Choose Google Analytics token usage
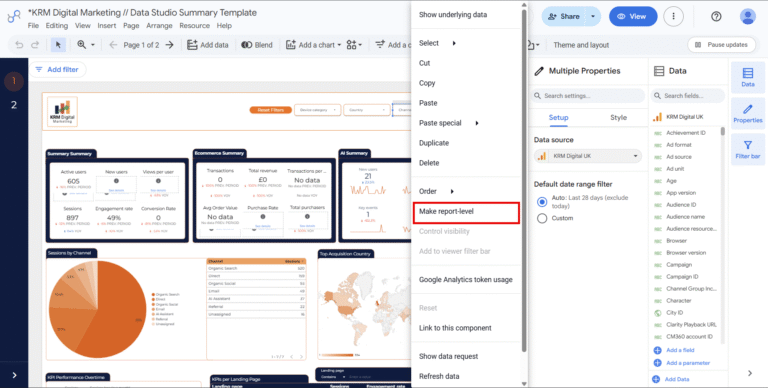The width and height of the screenshot is (768, 388). [x=465, y=280]
